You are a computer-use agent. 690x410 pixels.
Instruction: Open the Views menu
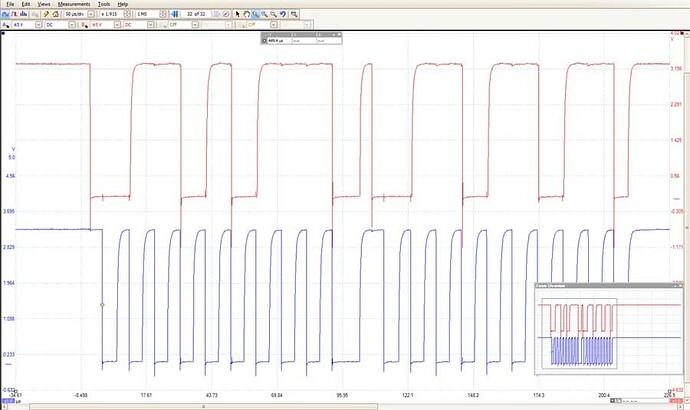tap(44, 4)
